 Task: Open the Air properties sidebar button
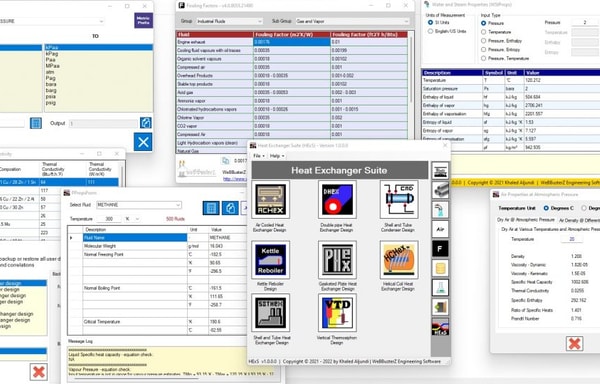click(x=440, y=229)
